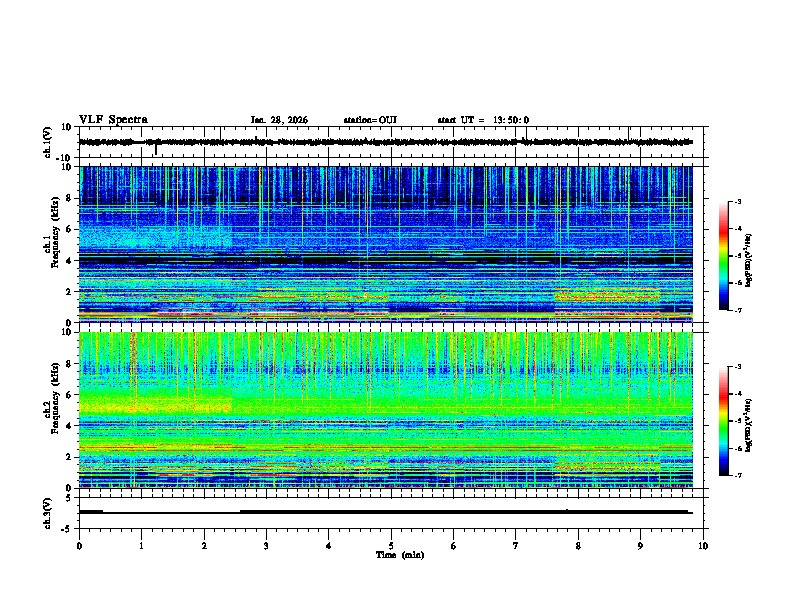Screen dimensions: 792x612
Task: Click the ch.1 frequency axis "6" tick label
Action: point(70,229)
